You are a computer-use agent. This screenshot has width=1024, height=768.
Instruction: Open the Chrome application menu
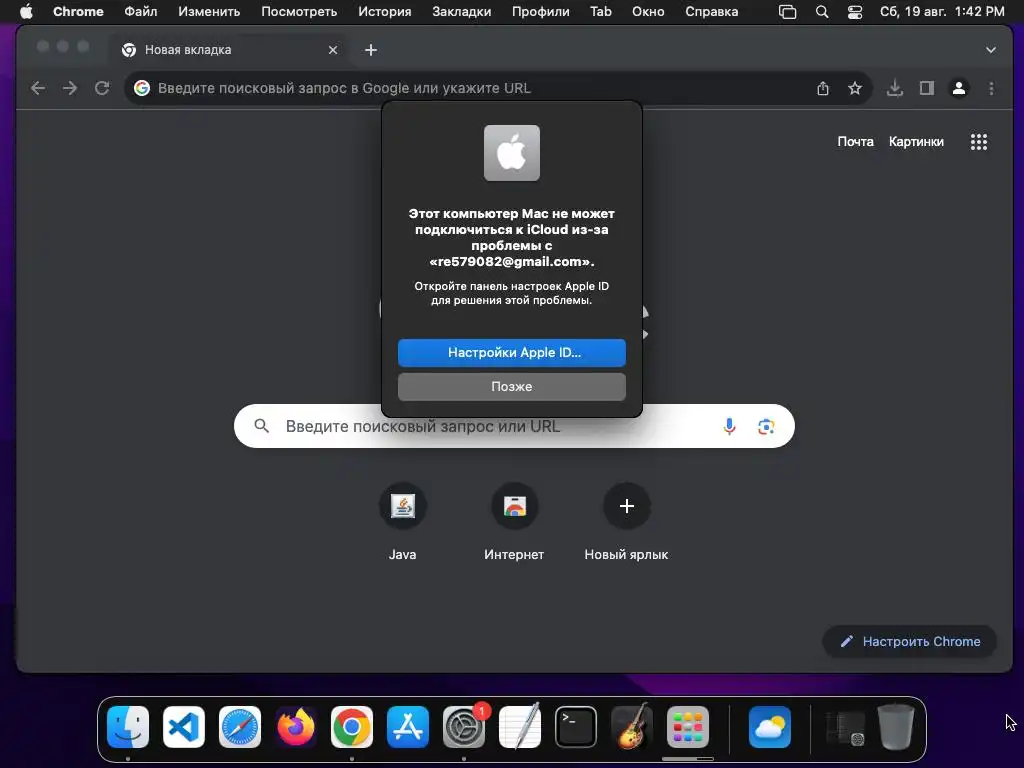coord(78,12)
